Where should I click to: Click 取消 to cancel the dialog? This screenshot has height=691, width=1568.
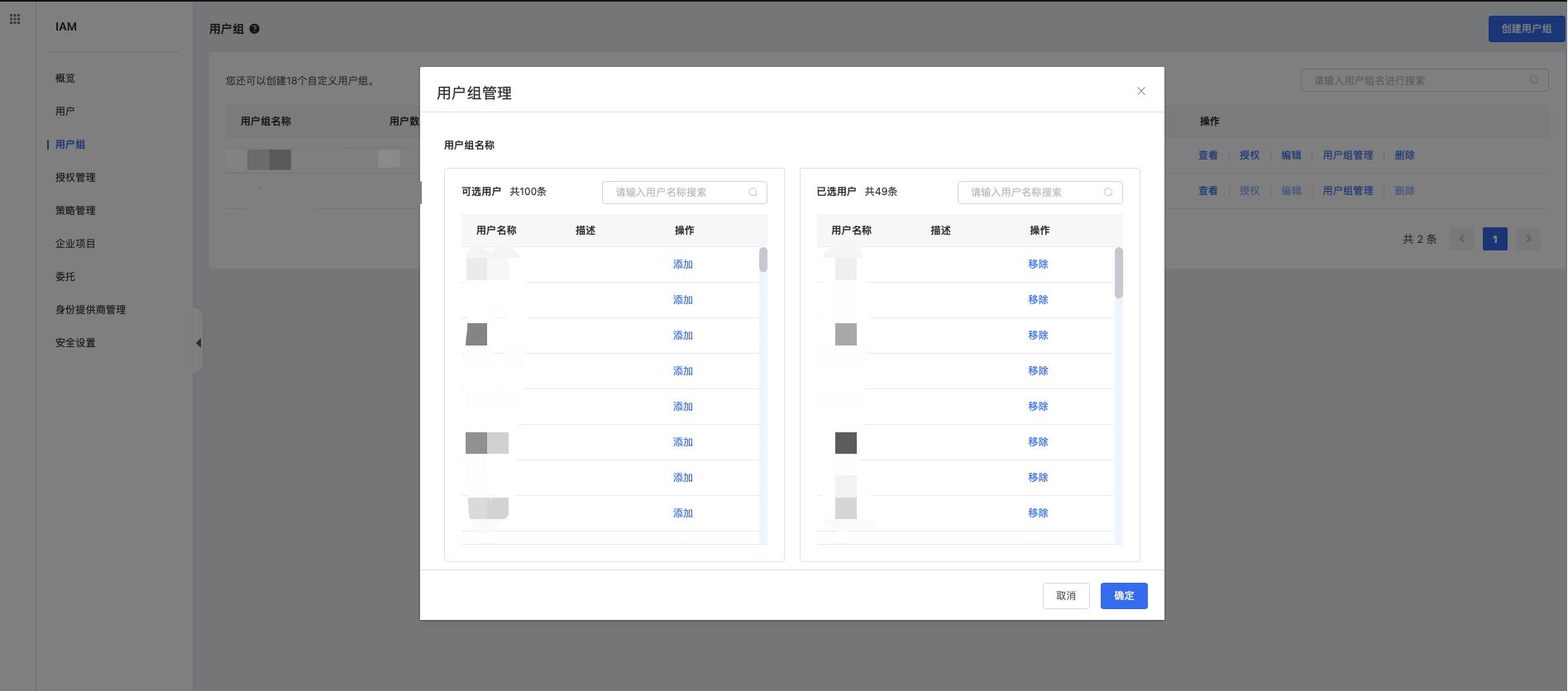1066,596
